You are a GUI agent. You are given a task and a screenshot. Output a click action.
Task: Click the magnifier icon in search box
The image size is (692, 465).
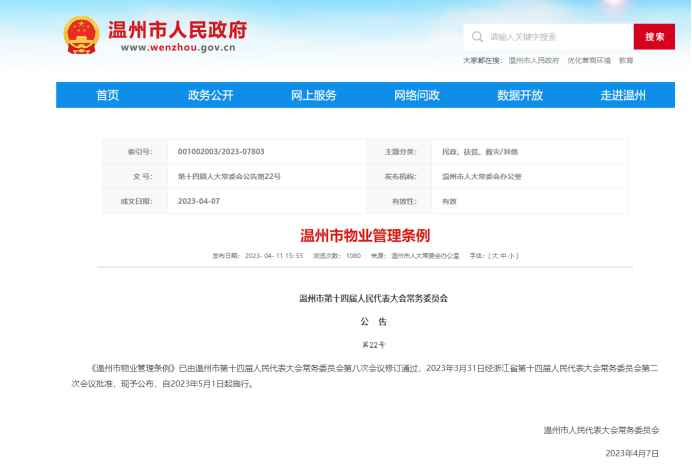(x=476, y=37)
